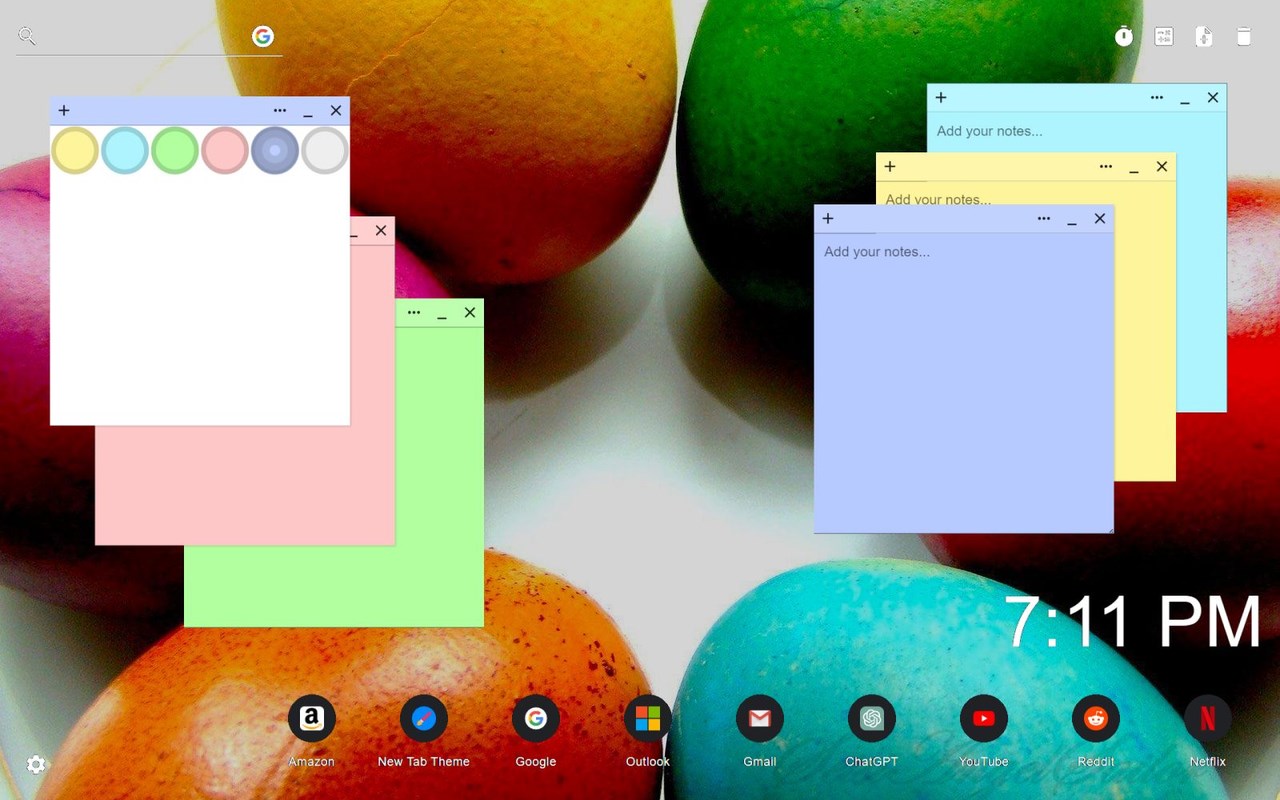Screen dimensions: 1280x800
Task: Click the Google search engine logo
Action: pos(263,37)
